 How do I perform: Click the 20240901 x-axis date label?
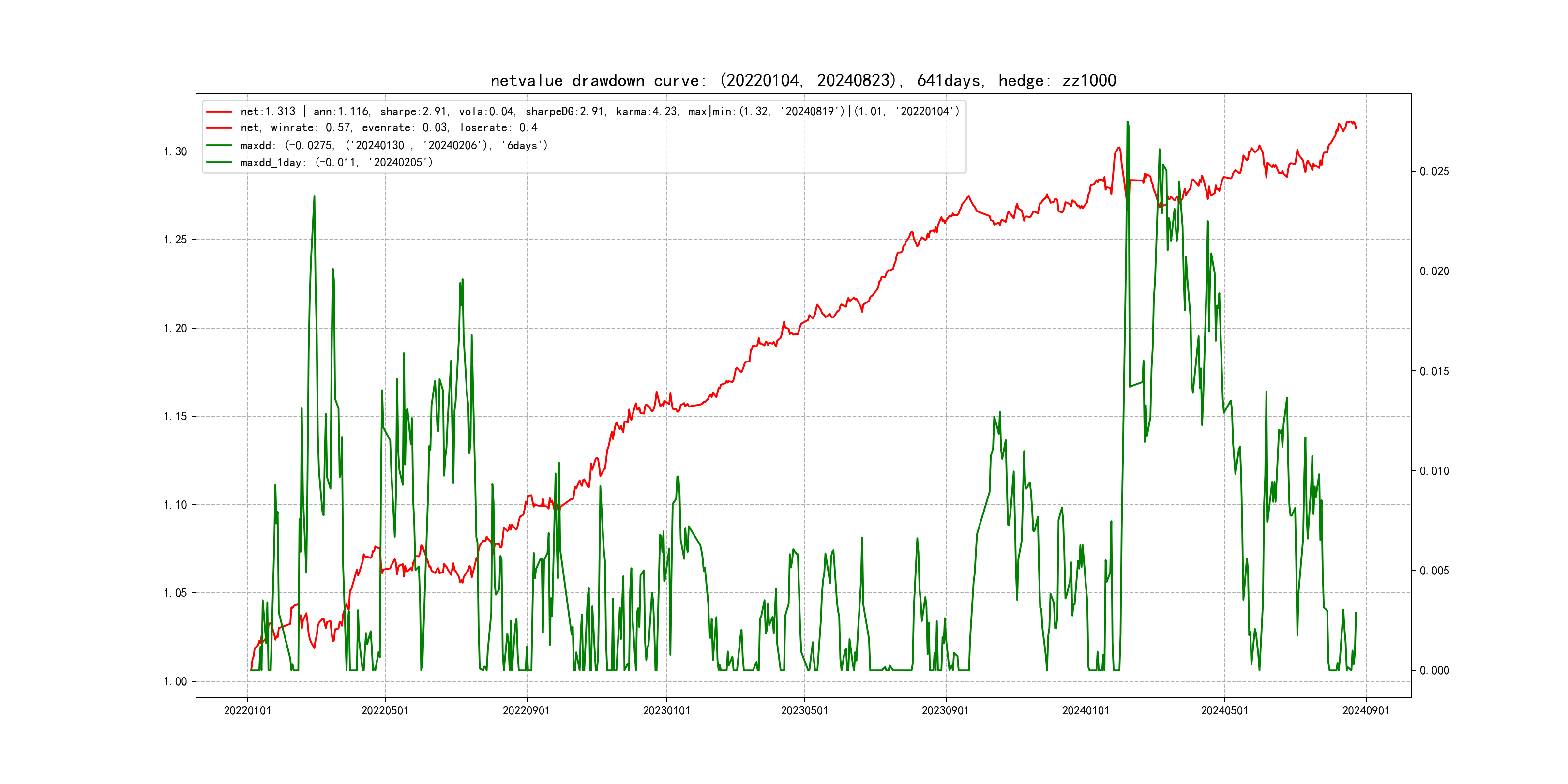point(1365,710)
